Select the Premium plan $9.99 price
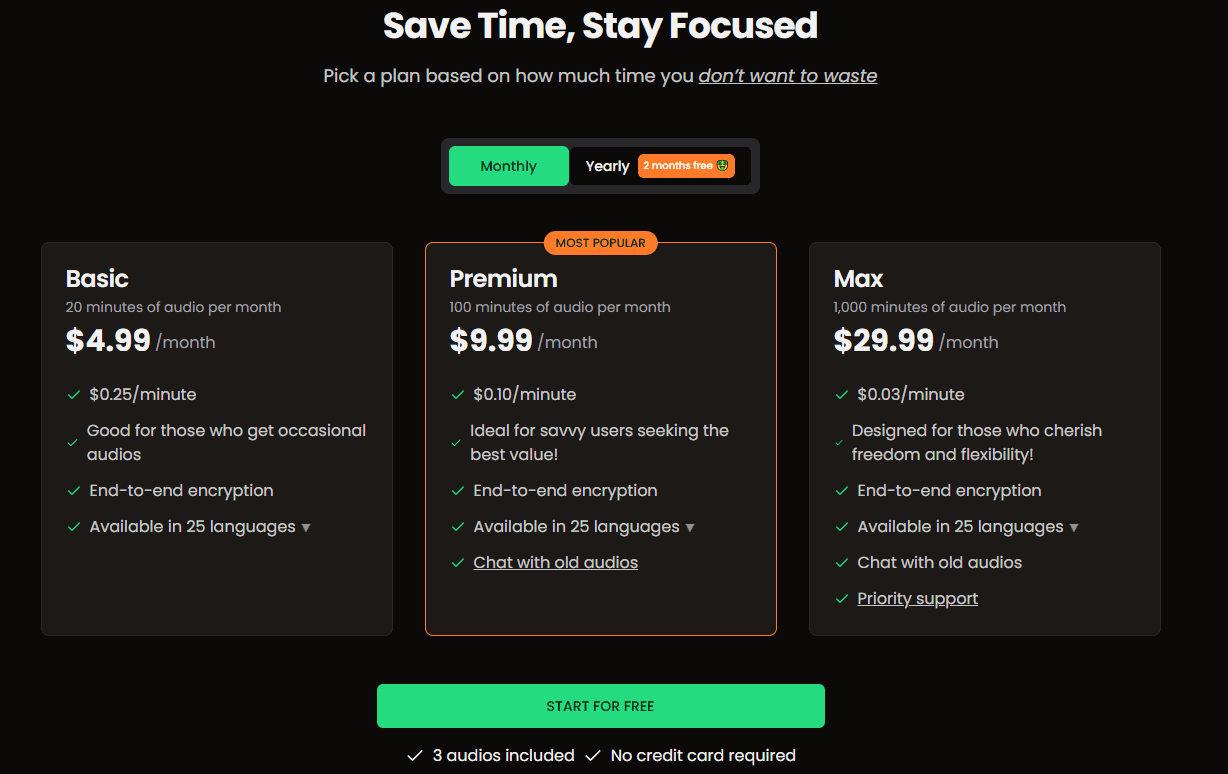 click(x=491, y=341)
